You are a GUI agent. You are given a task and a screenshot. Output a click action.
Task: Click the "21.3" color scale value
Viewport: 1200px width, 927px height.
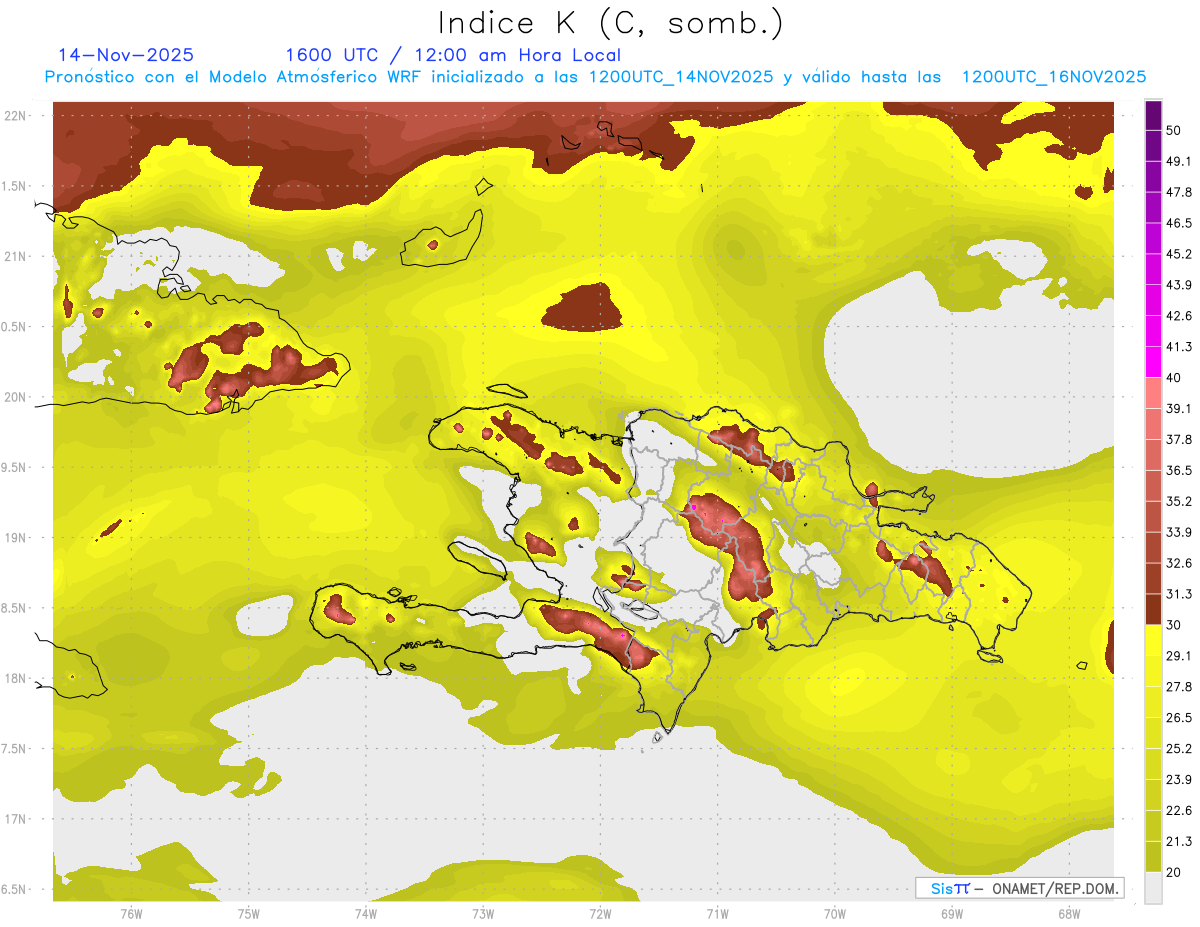point(1178,842)
